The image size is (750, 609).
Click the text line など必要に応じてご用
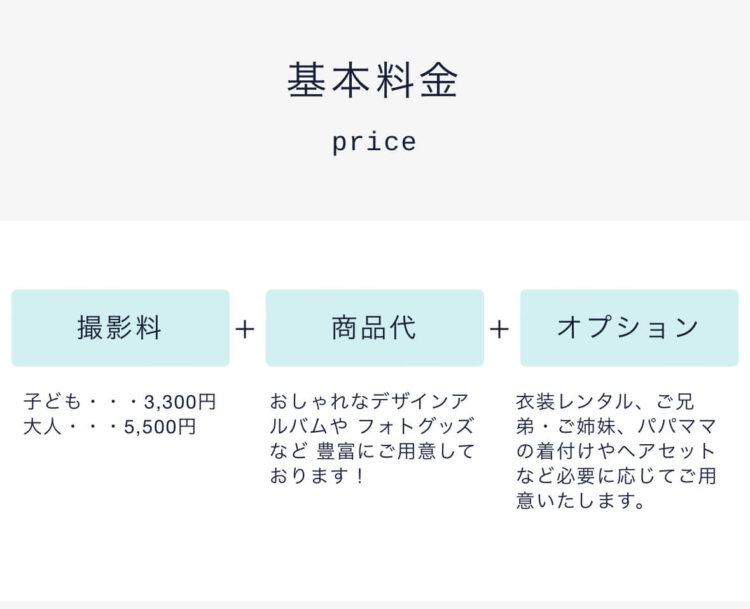(616, 476)
